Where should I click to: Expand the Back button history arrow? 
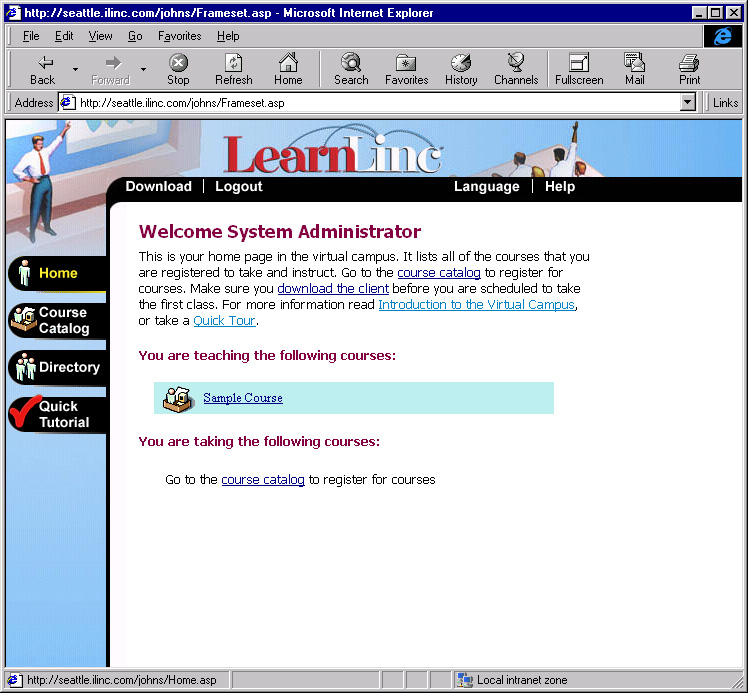click(75, 69)
